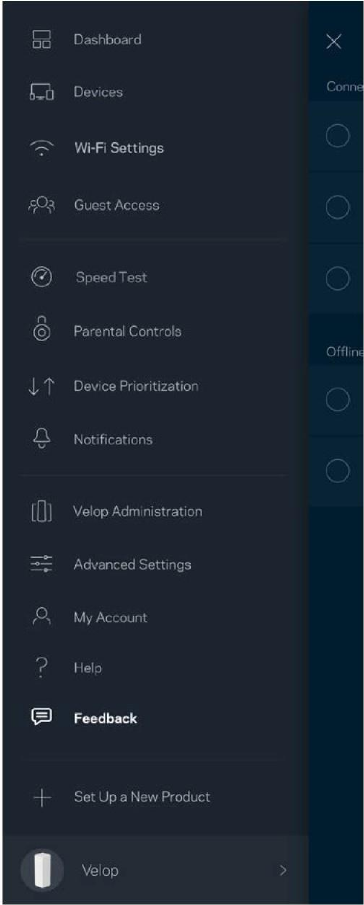The height and width of the screenshot is (905, 364).
Task: Open the Wi-Fi signal icon
Action: [x=41, y=149]
